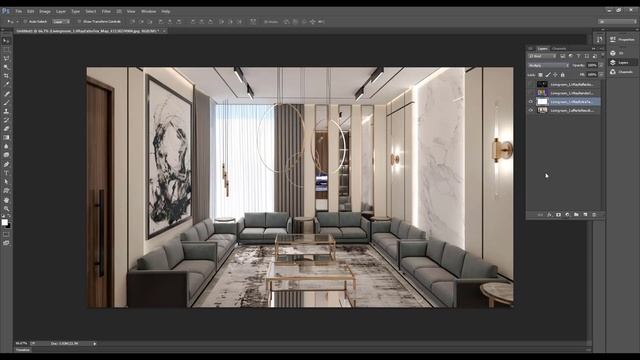Select the Healing Brush tool
Screen dimensions: 640x360
6,93
